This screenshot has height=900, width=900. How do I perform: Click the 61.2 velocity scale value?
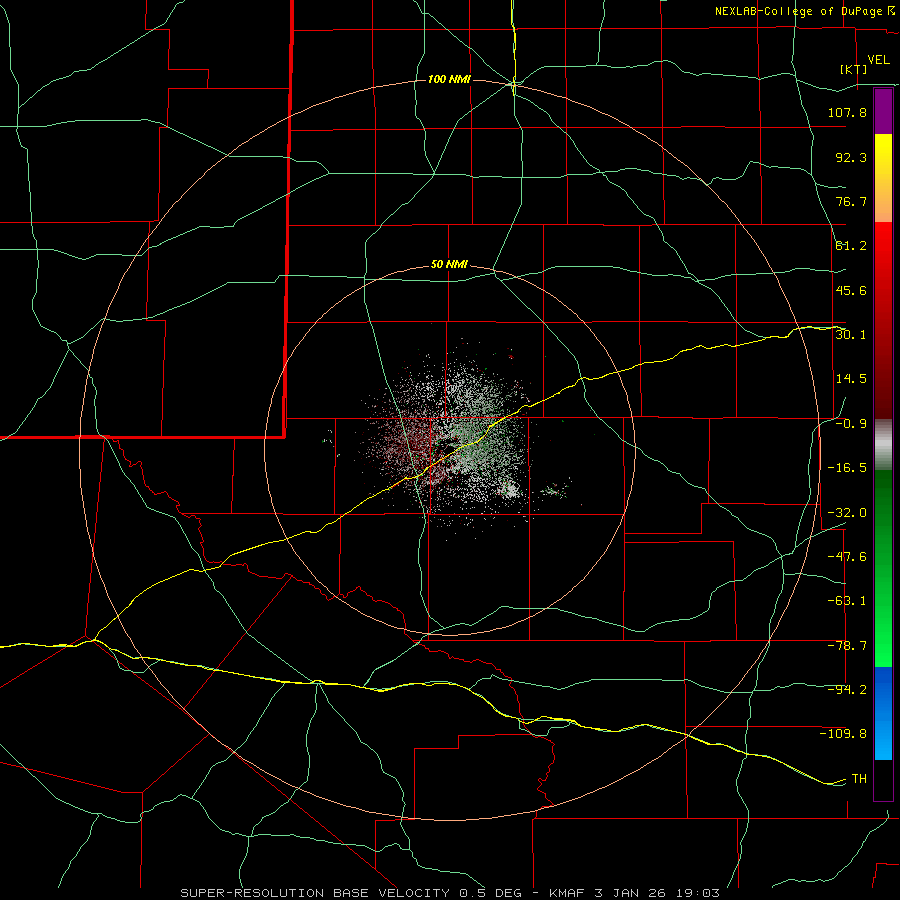tap(851, 246)
